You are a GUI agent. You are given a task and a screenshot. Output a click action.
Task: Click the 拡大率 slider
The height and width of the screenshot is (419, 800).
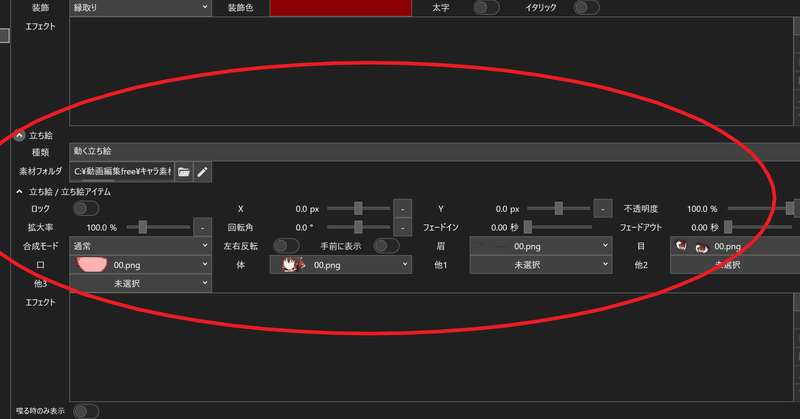(158, 227)
